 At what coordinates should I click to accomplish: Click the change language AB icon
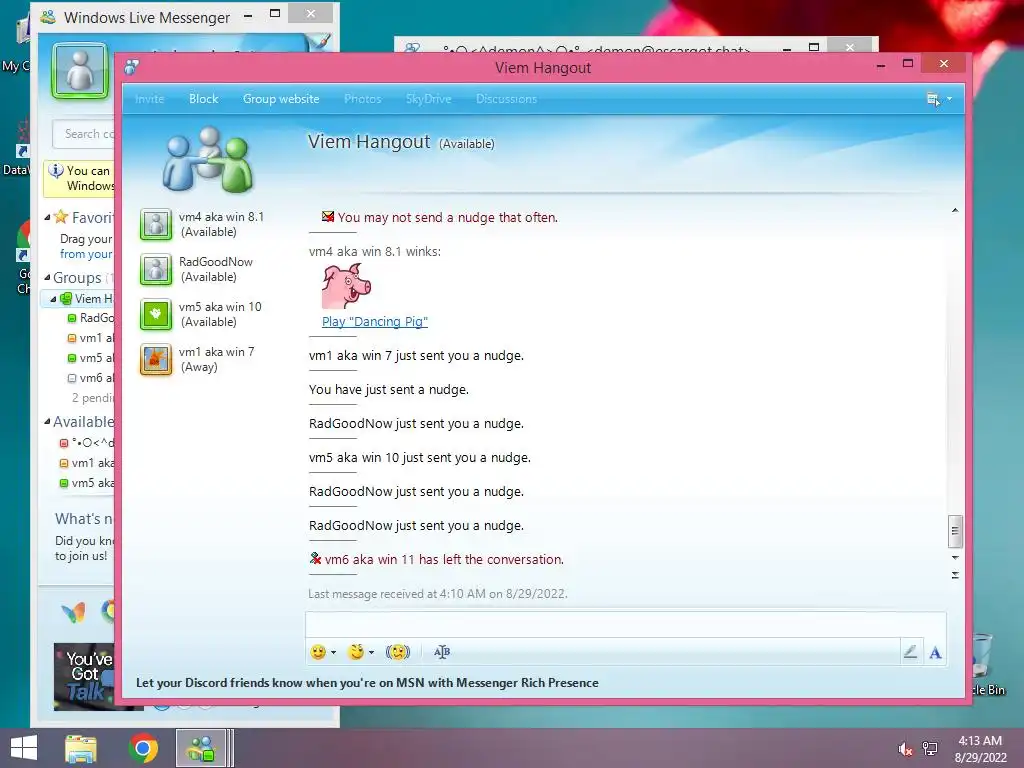tap(442, 652)
